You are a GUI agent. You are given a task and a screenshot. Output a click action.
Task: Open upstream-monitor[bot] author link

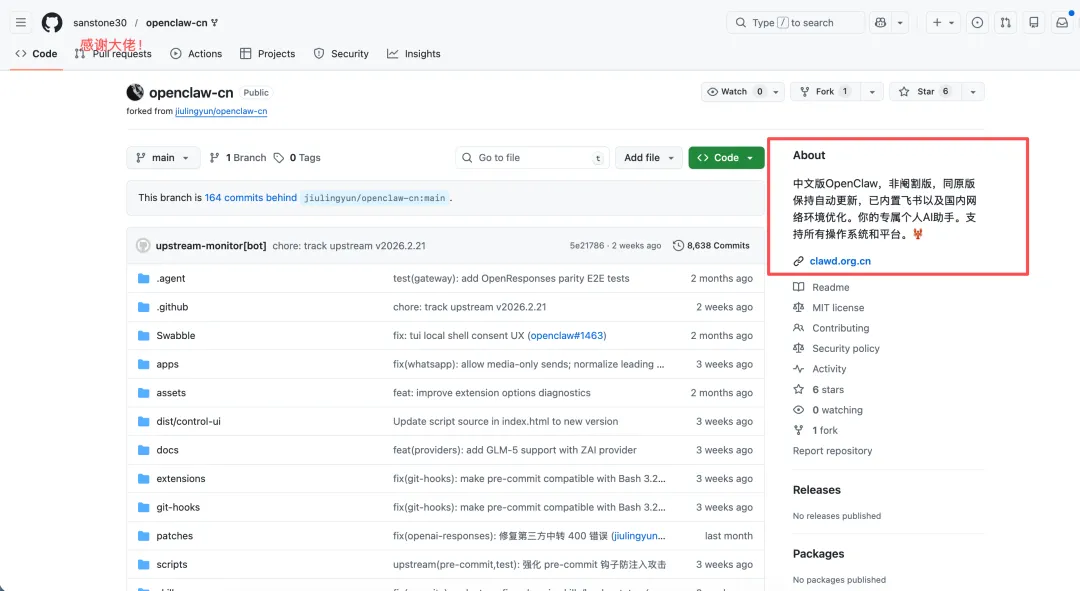click(x=211, y=246)
